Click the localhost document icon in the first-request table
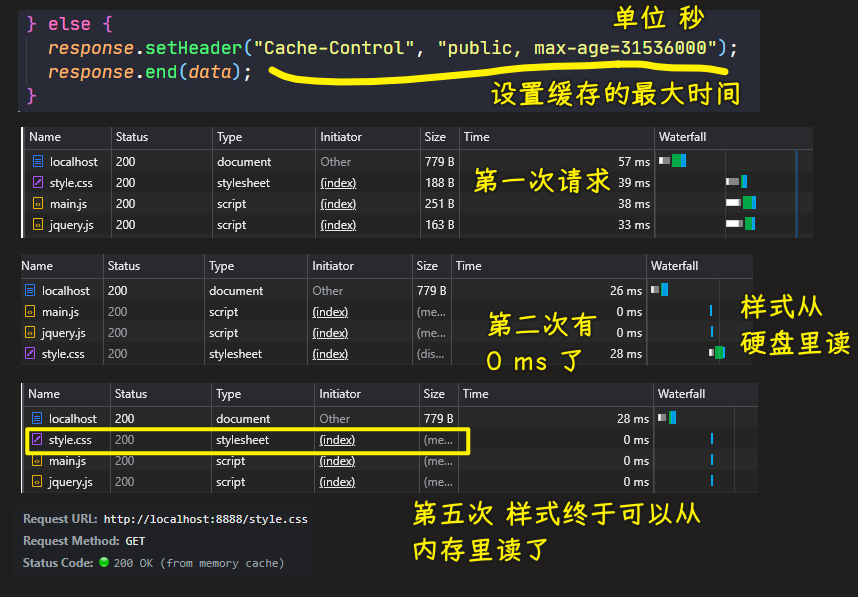The image size is (858, 597). (38, 161)
